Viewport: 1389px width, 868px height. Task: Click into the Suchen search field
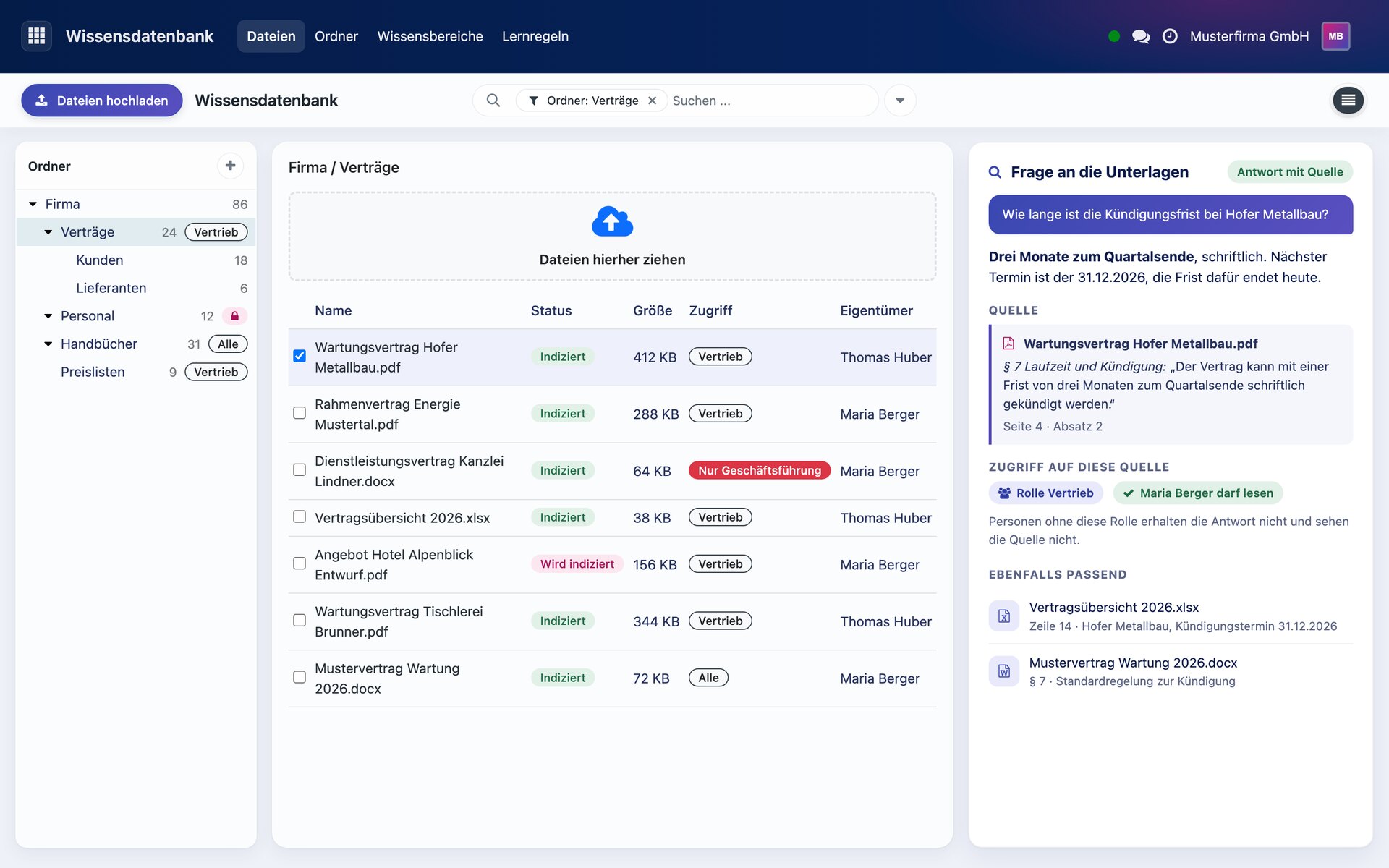pos(770,101)
